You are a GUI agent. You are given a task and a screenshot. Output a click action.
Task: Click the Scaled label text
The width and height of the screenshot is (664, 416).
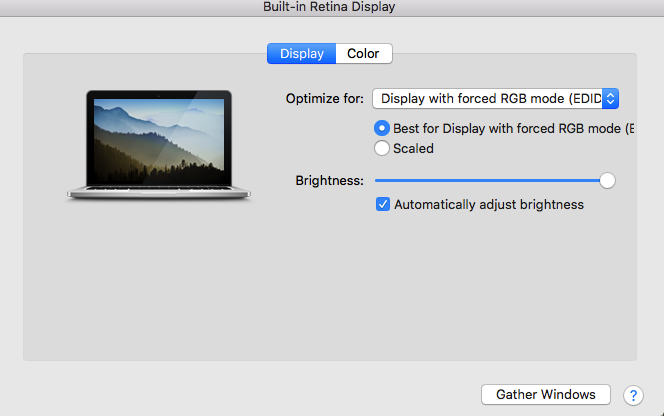pos(413,149)
